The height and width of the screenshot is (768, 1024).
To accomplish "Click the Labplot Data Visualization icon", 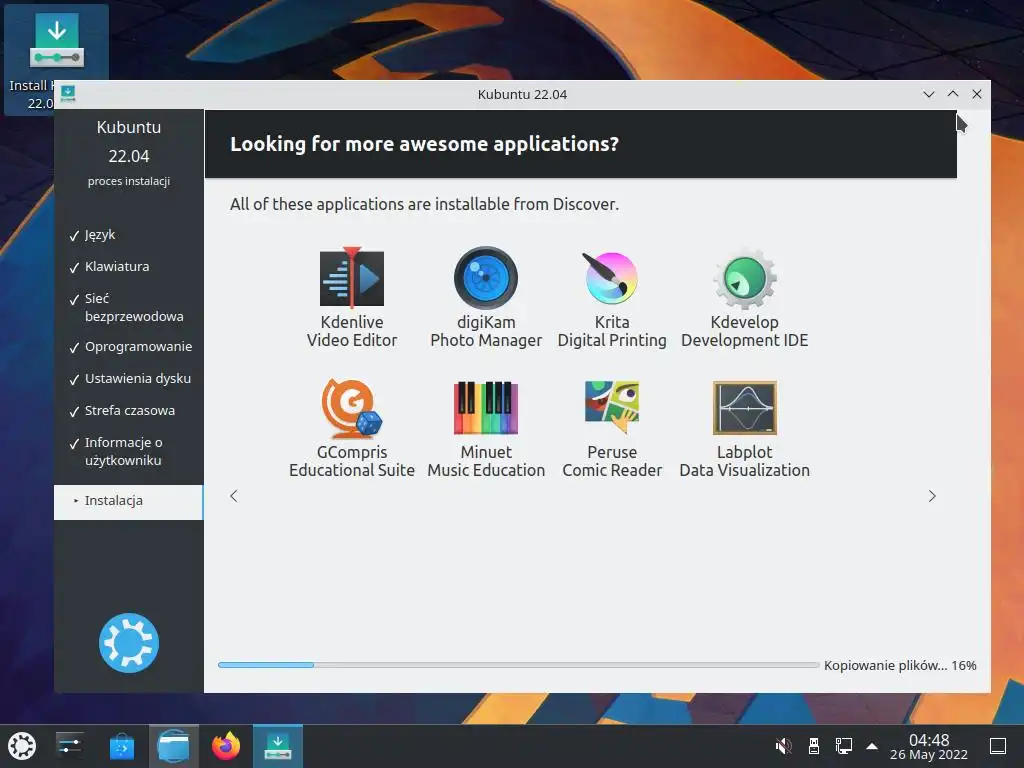I will [744, 408].
